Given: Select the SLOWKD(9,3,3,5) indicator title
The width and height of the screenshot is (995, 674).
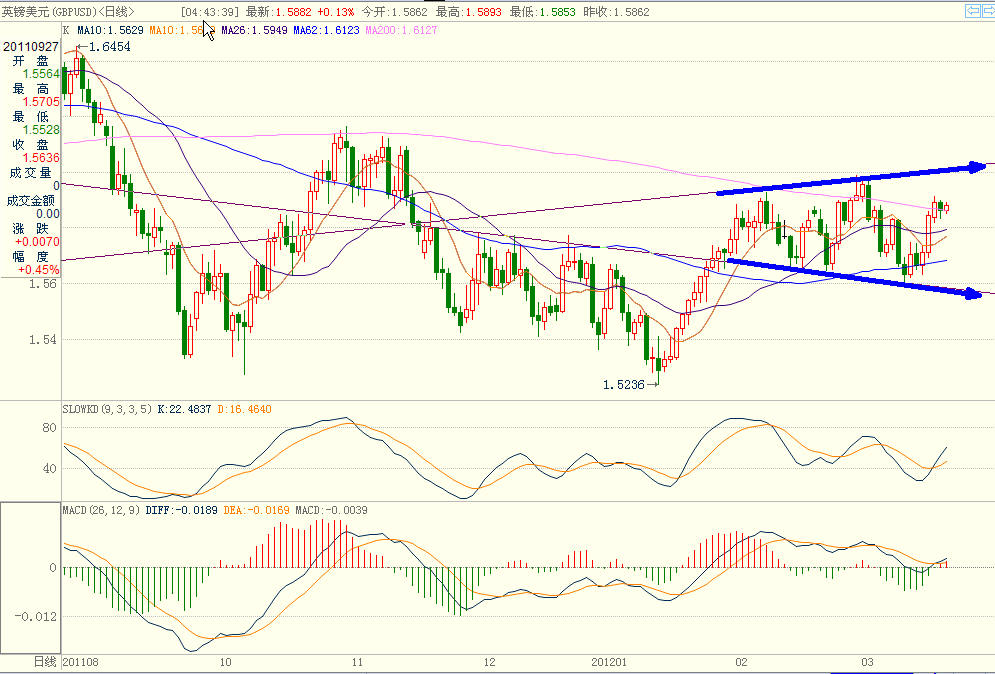Looking at the screenshot, I should tap(107, 409).
